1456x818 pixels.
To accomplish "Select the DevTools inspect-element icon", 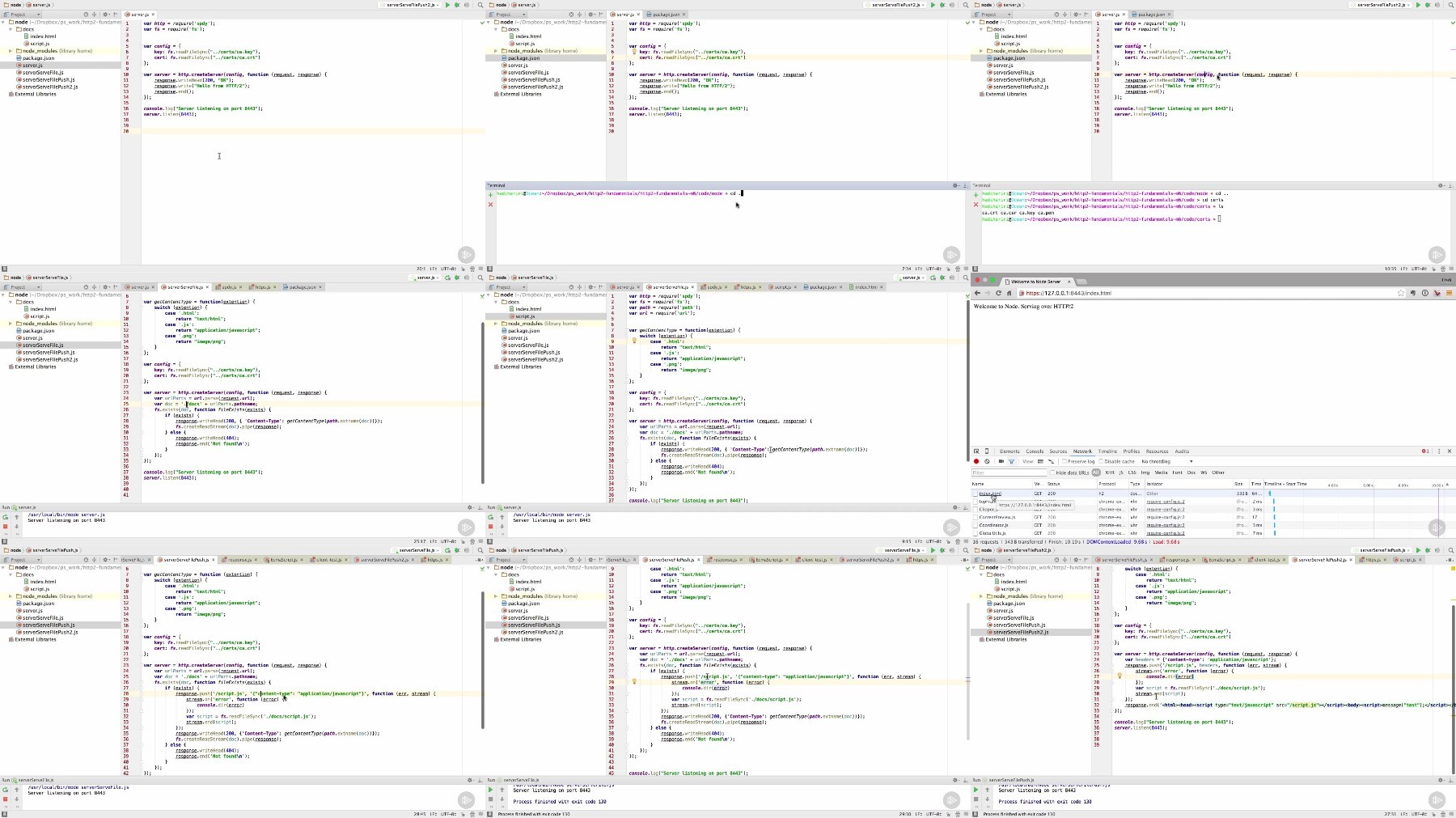I will click(x=976, y=451).
